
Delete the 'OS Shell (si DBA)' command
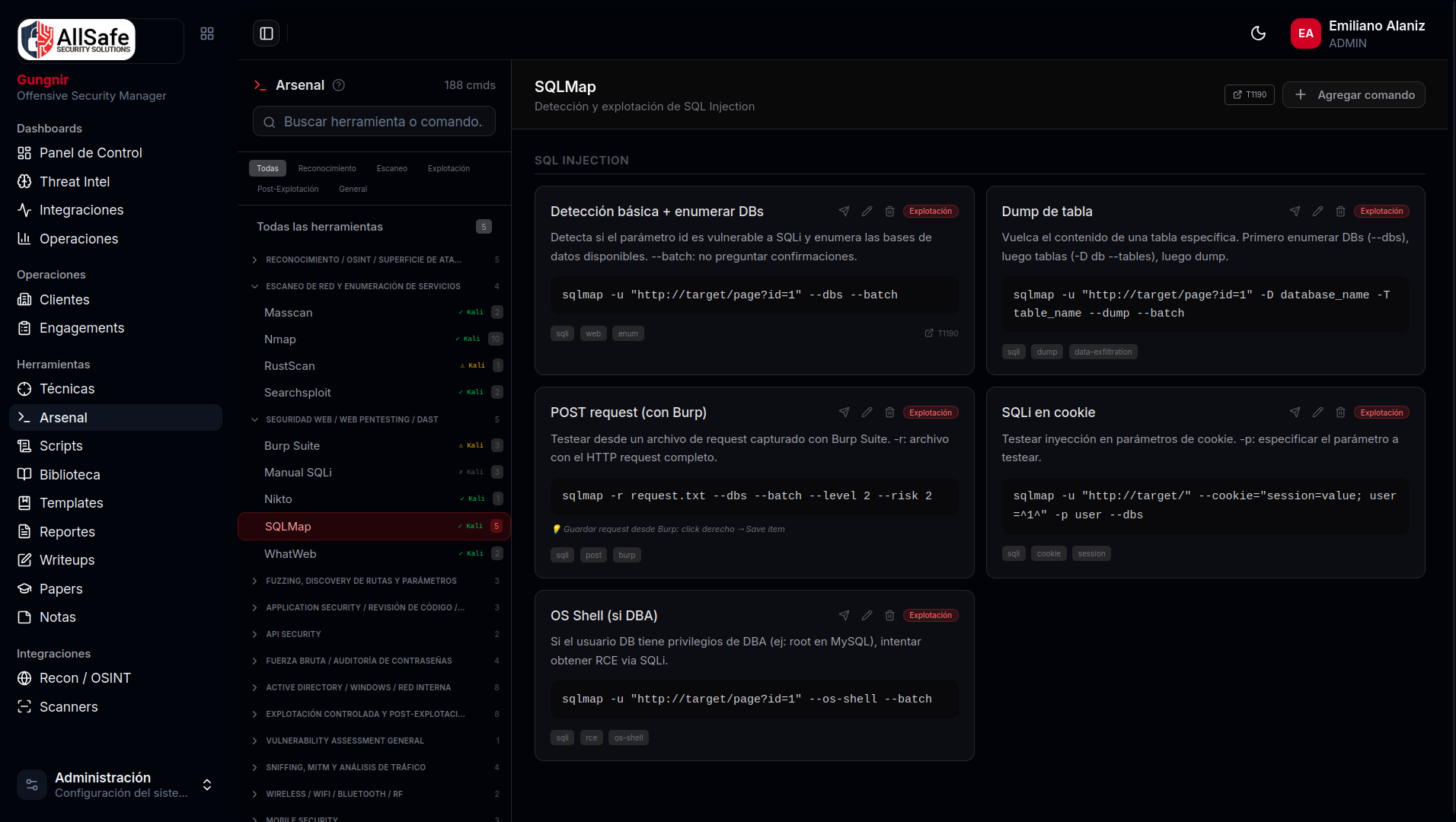tap(889, 615)
